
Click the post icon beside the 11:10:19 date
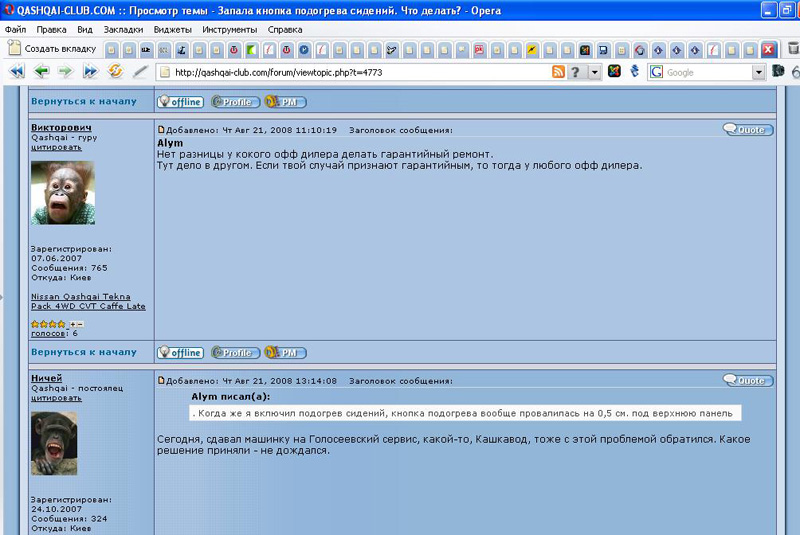[x=162, y=130]
